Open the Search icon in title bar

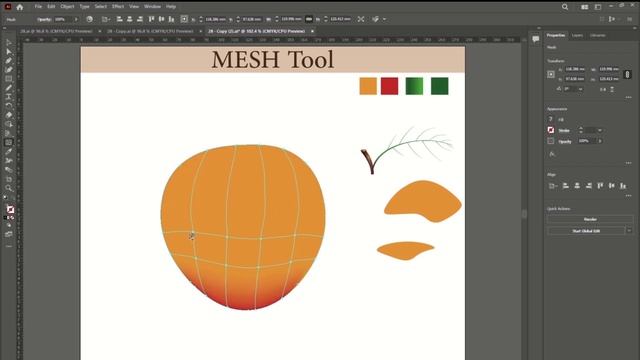(x=565, y=7)
